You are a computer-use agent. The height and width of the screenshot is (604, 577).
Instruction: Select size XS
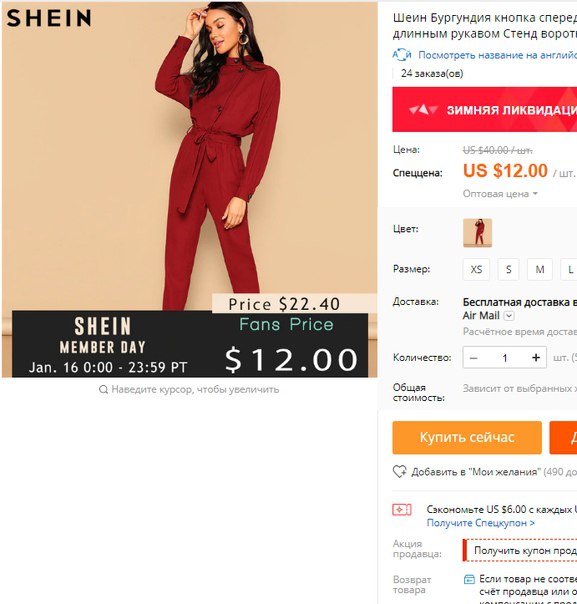[x=476, y=269]
